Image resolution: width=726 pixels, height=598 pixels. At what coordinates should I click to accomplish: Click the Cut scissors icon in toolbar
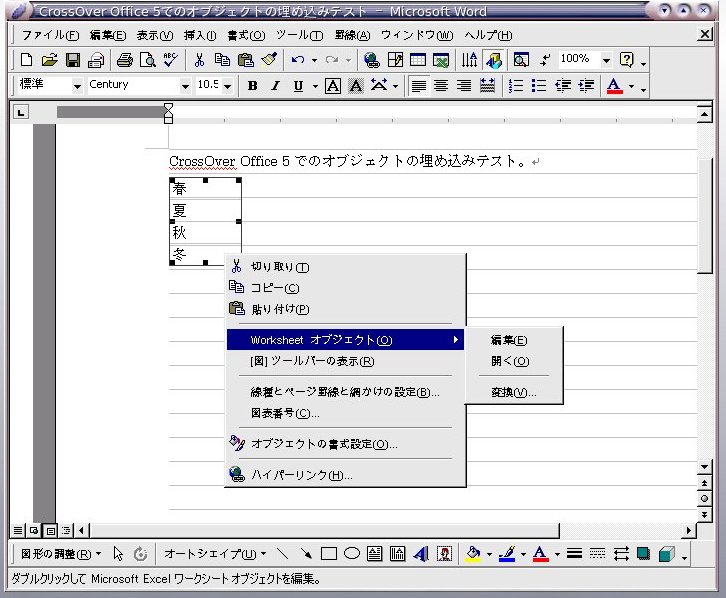[x=200, y=60]
